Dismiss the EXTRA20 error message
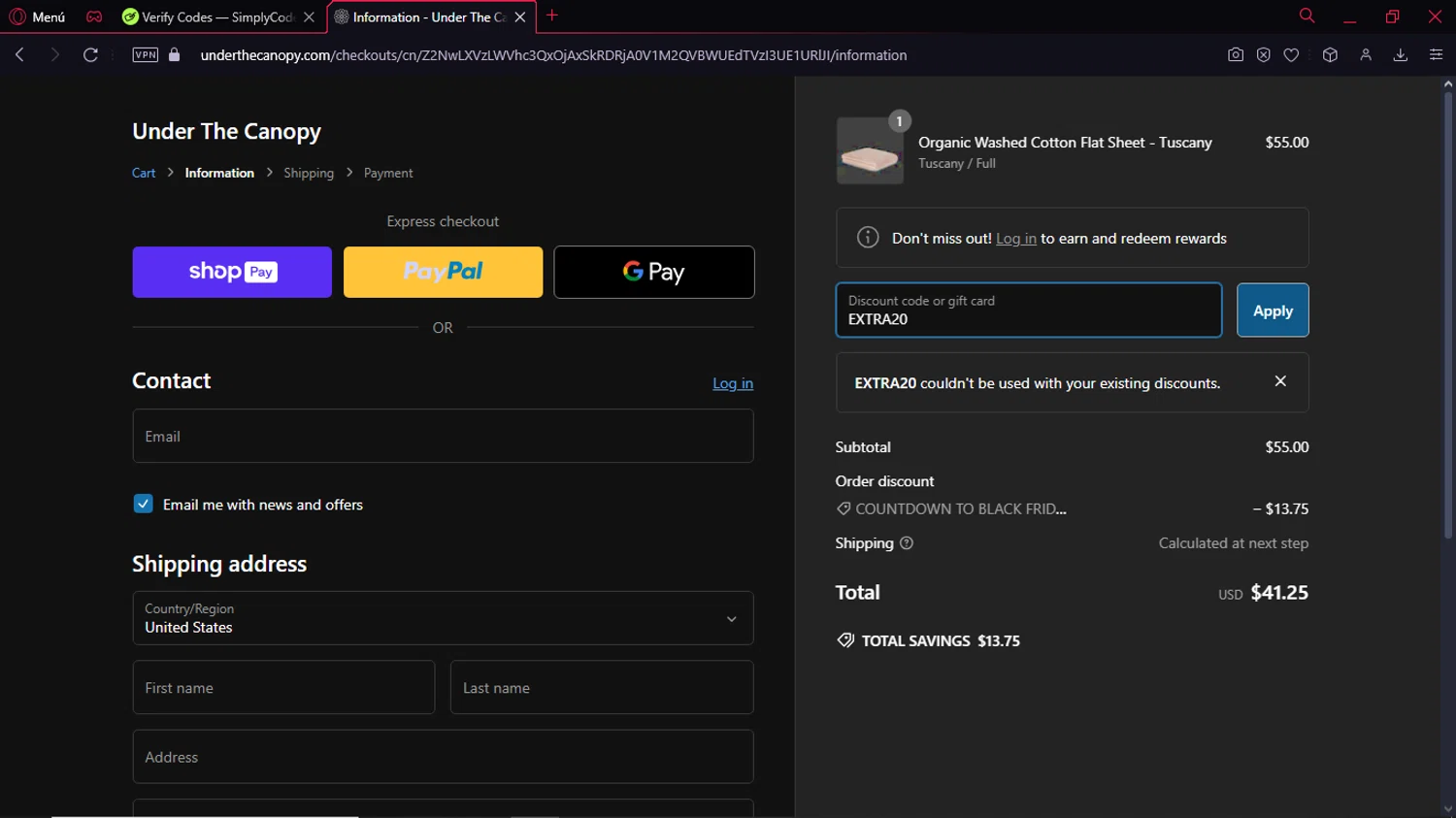Image resolution: width=1456 pixels, height=818 pixels. 1280,381
